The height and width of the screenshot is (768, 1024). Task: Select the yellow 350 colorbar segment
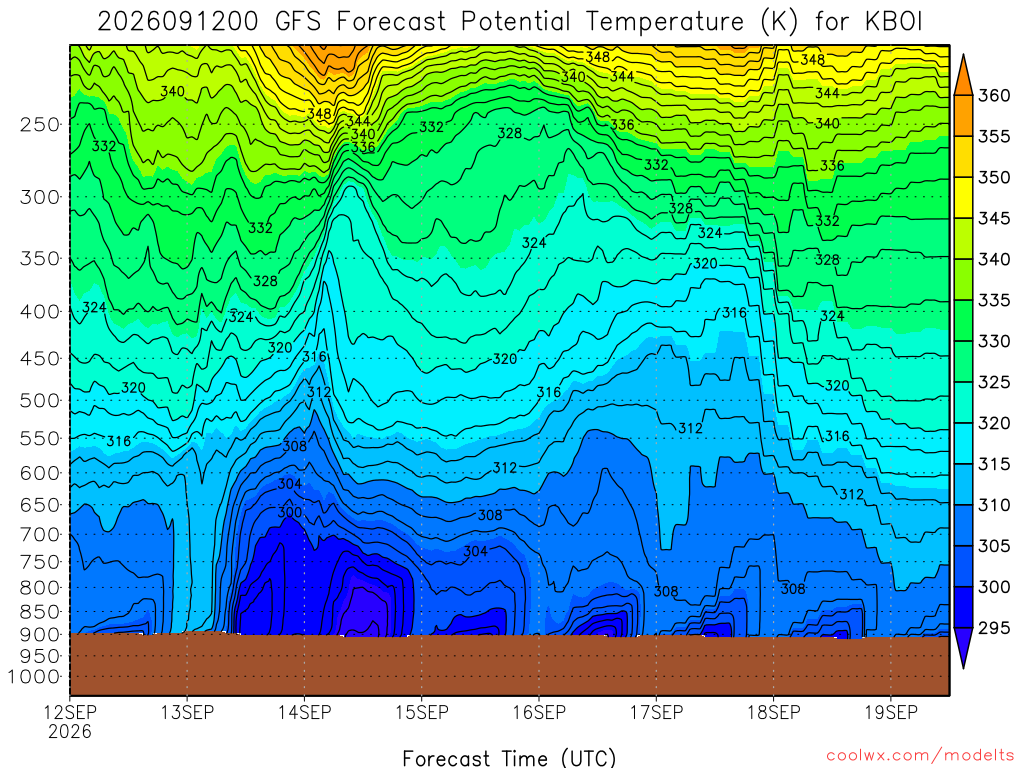coord(963,198)
